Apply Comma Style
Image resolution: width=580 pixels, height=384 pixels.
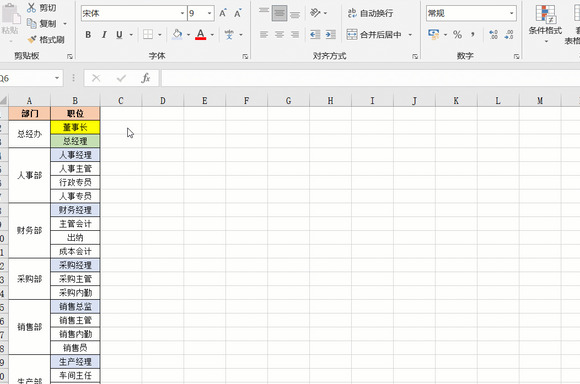click(473, 35)
